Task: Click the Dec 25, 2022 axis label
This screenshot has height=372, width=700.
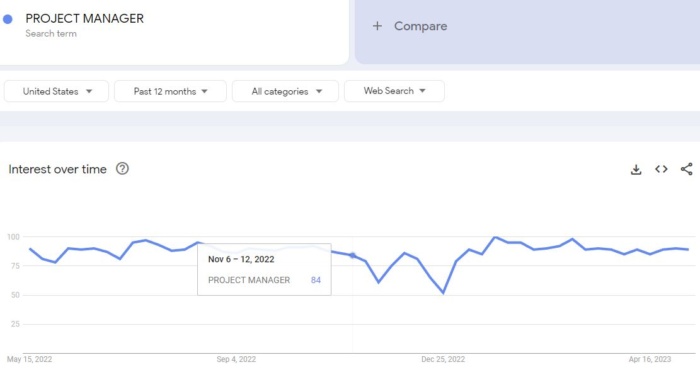Action: (x=443, y=359)
